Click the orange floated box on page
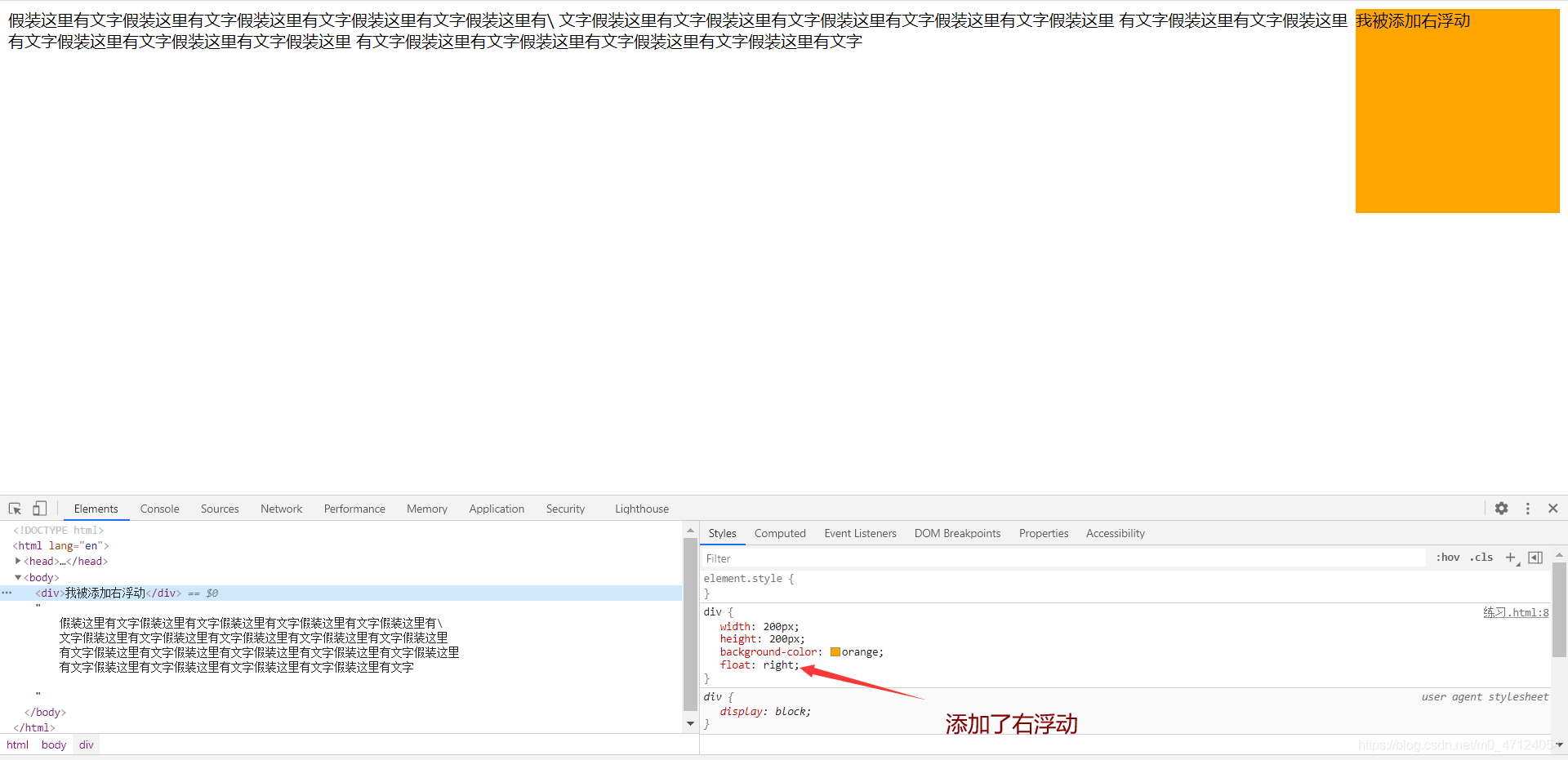The image size is (1568, 760). point(1457,111)
